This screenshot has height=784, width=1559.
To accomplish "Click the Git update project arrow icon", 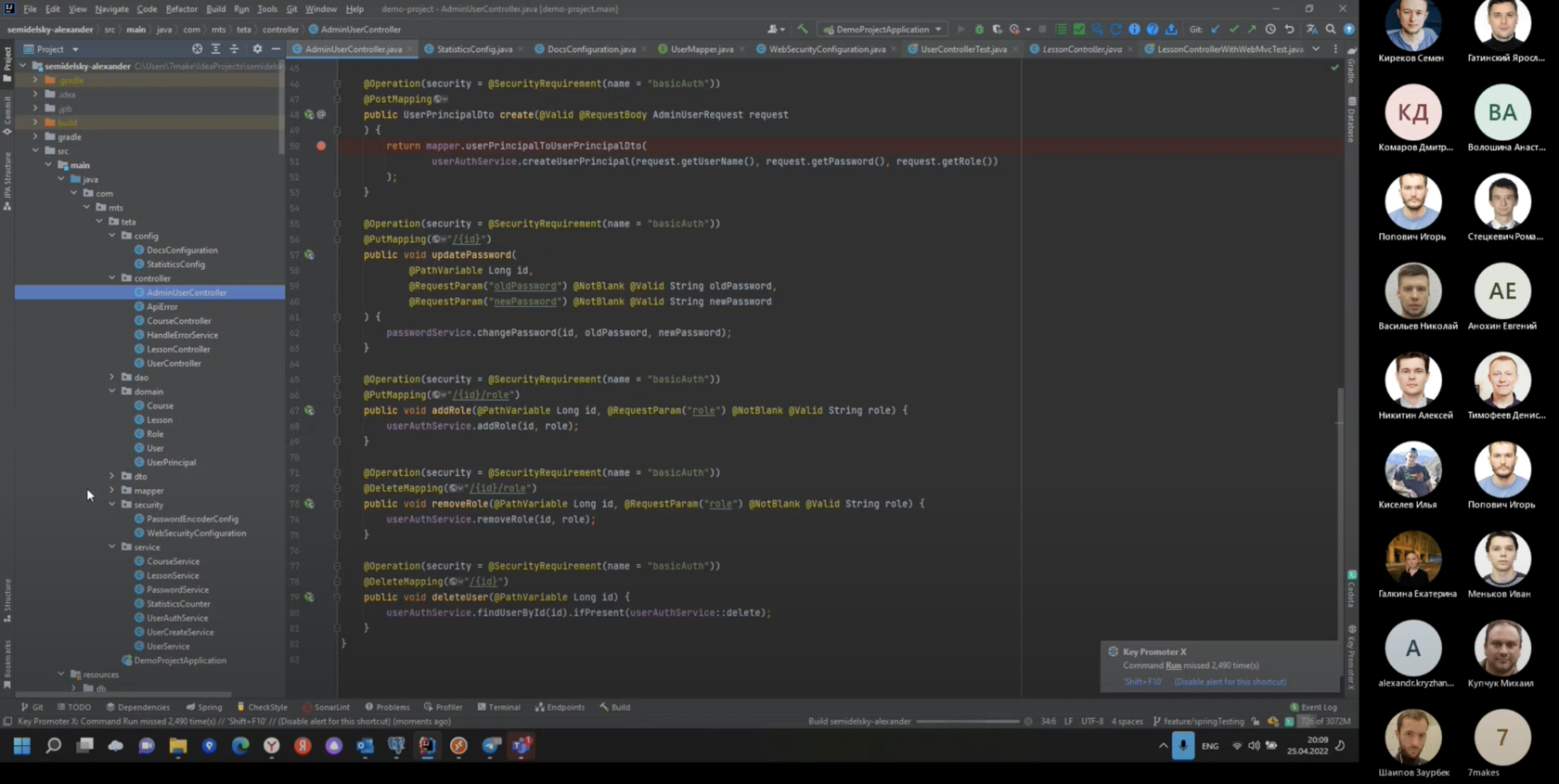I will pos(1216,30).
